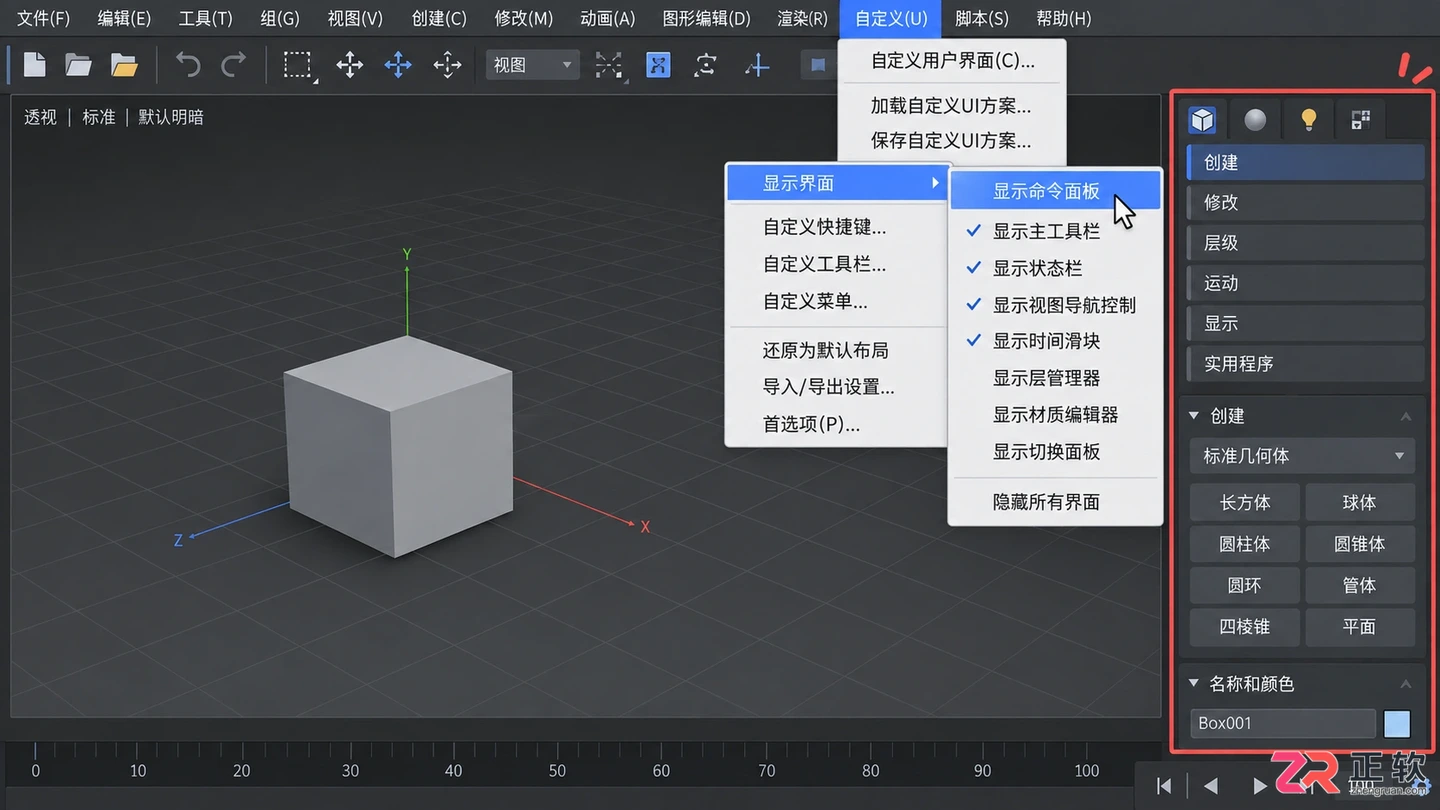Click the 长方体 creation button

1245,503
